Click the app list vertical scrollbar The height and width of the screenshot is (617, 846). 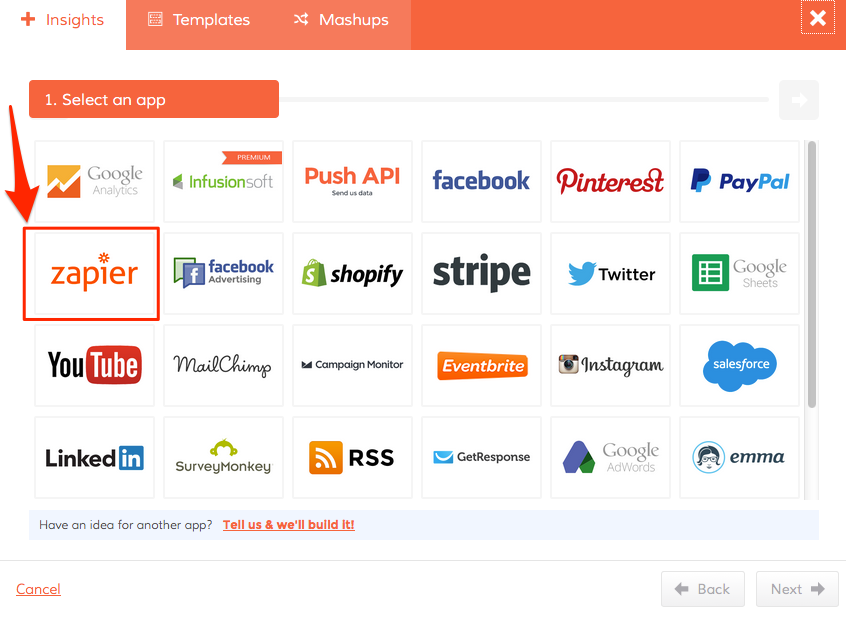click(x=811, y=275)
